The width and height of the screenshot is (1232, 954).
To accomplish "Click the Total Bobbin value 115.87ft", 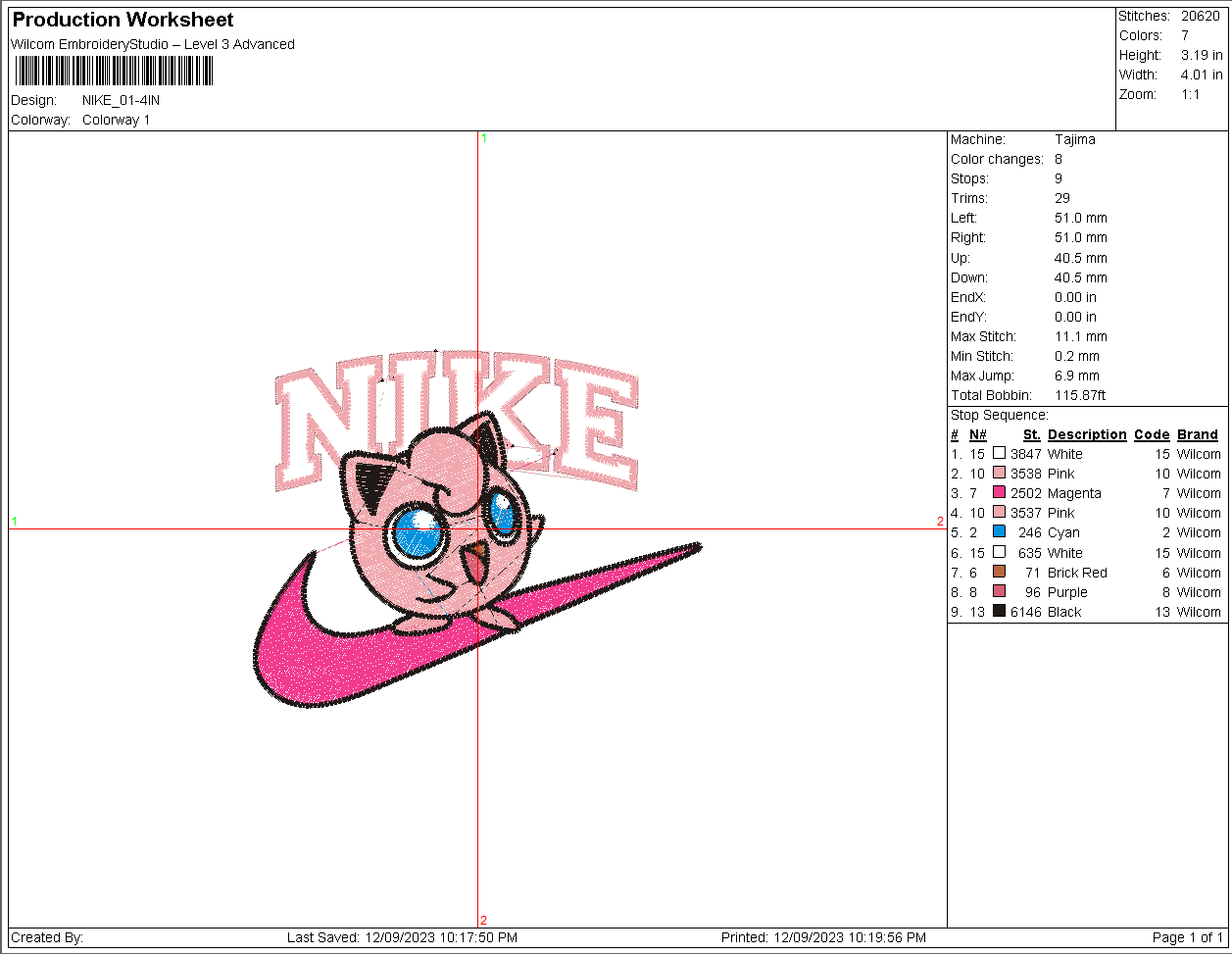I will (1080, 395).
